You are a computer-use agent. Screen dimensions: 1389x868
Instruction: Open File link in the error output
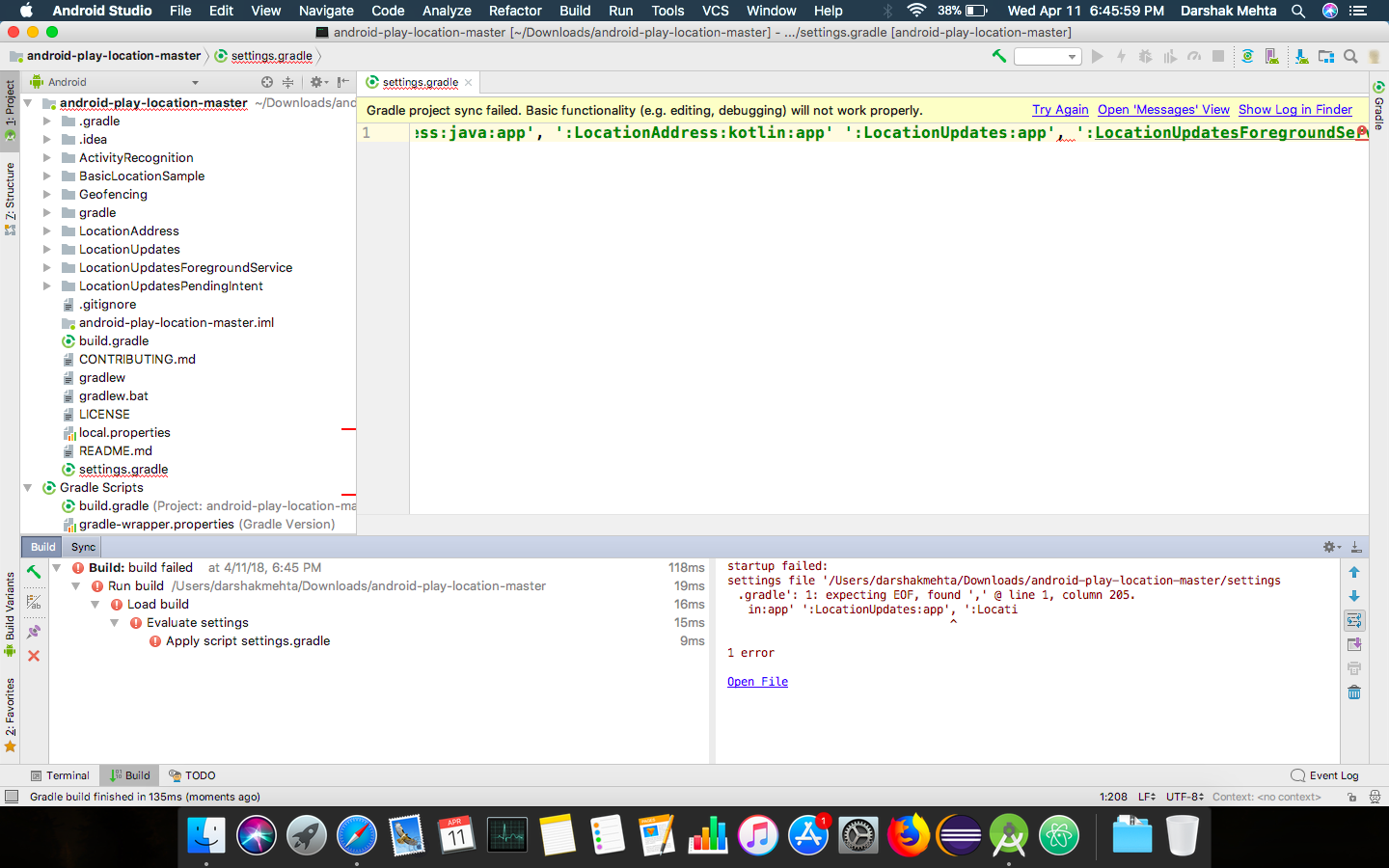coord(757,682)
